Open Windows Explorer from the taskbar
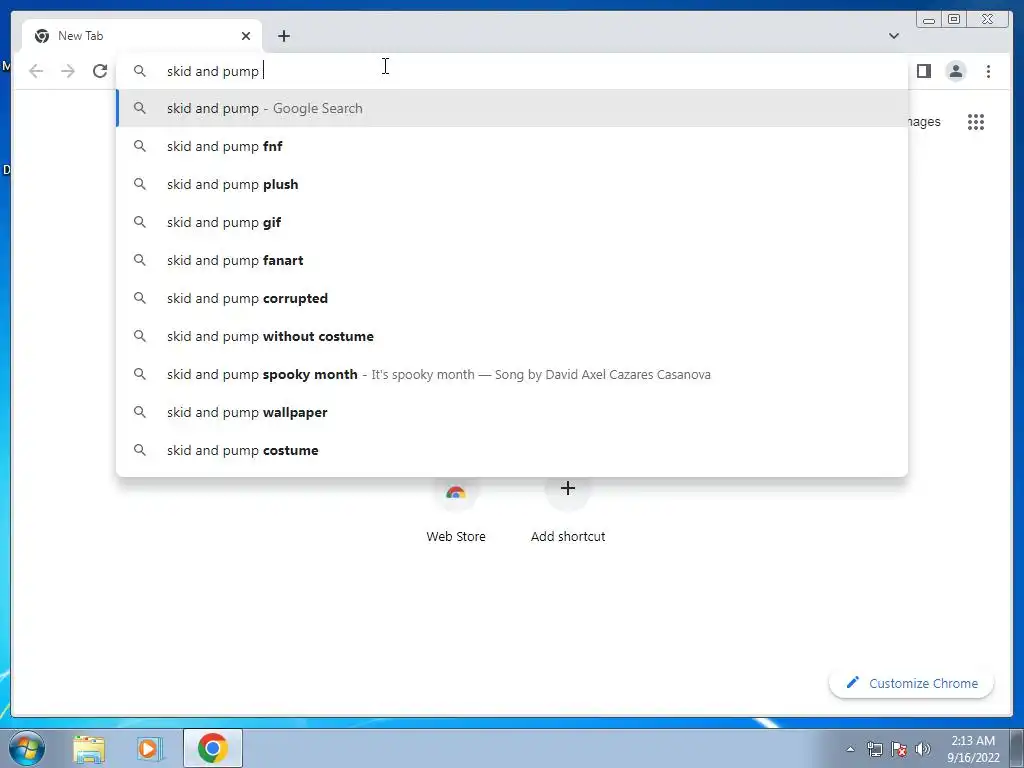Screen dimensions: 1024x768 coord(89,748)
